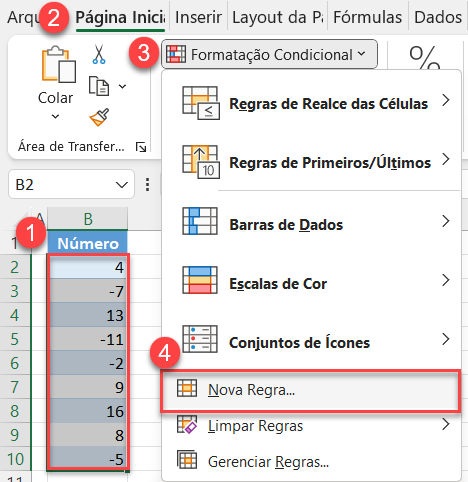Screen dimensions: 468x482
Task: Click the Copy icon in clipboard group
Action: pyautogui.click(x=99, y=86)
